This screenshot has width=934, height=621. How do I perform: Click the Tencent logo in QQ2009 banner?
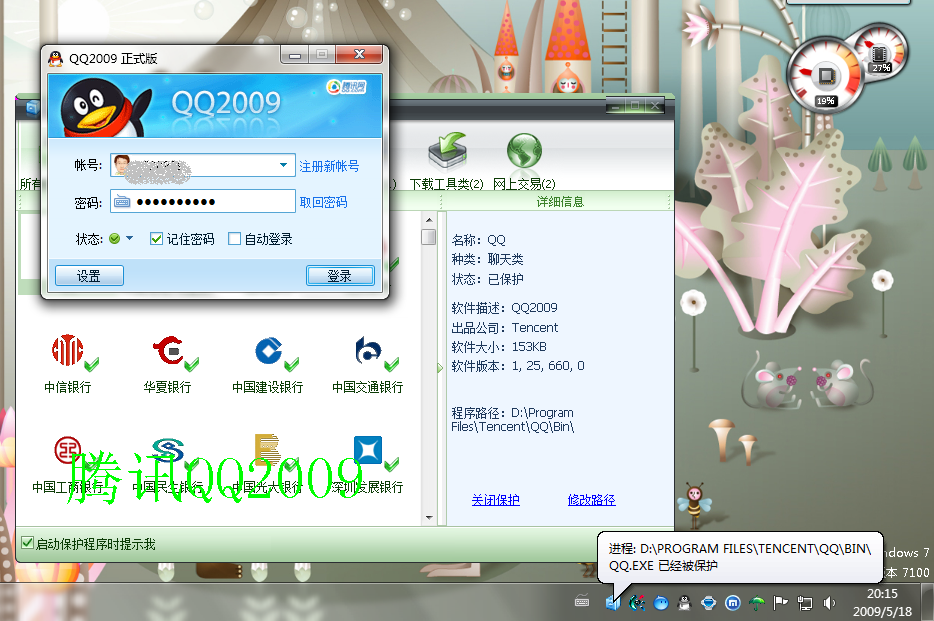tap(345, 87)
